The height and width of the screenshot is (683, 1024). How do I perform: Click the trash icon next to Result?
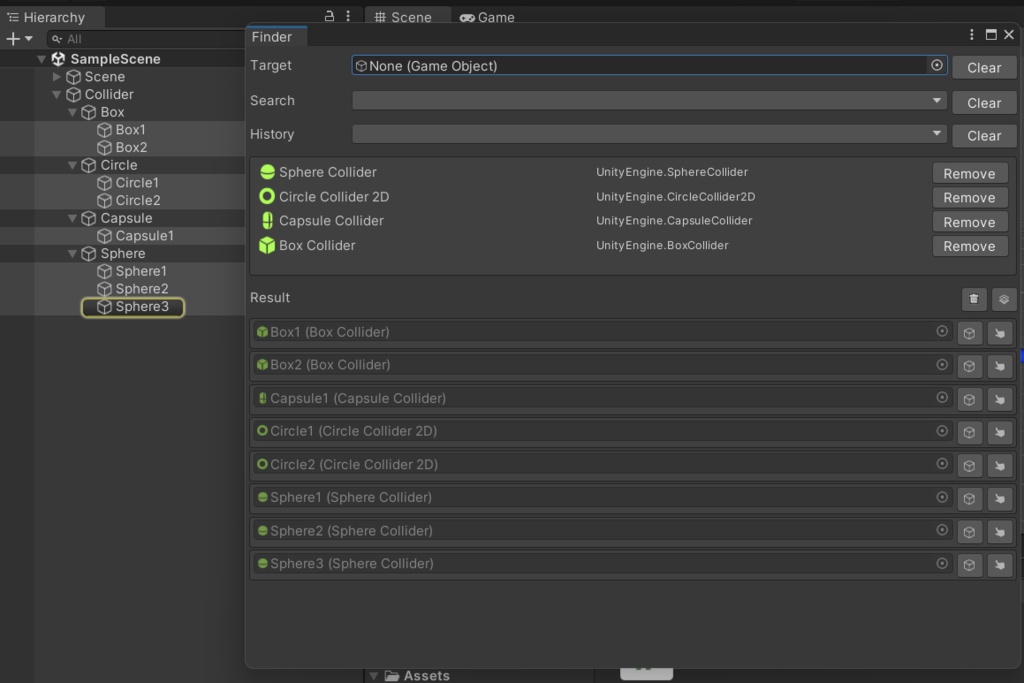tap(974, 299)
